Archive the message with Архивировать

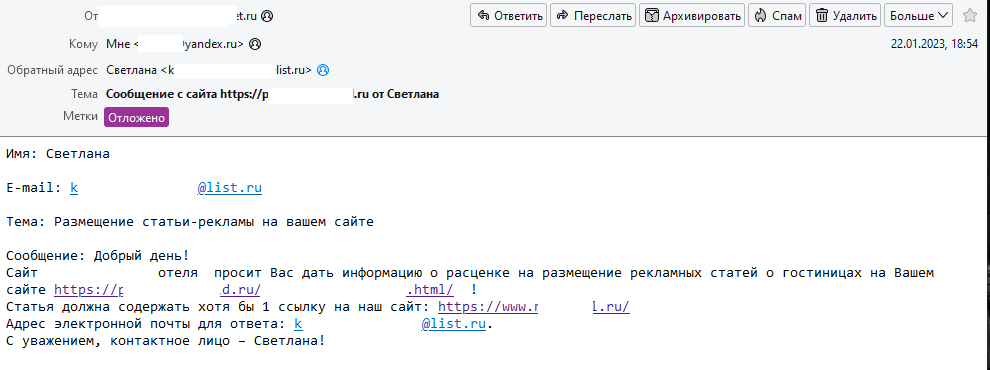pos(692,16)
